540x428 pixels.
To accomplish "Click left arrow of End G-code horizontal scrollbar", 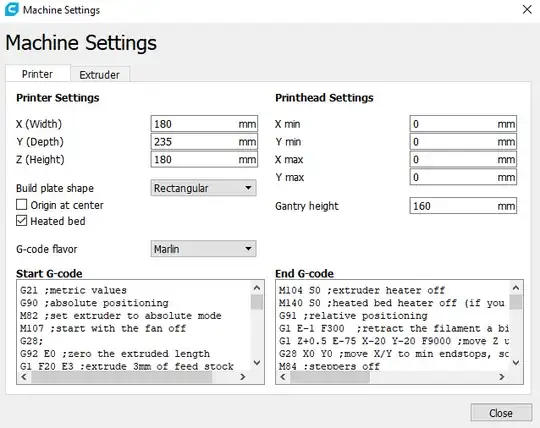I will point(283,377).
